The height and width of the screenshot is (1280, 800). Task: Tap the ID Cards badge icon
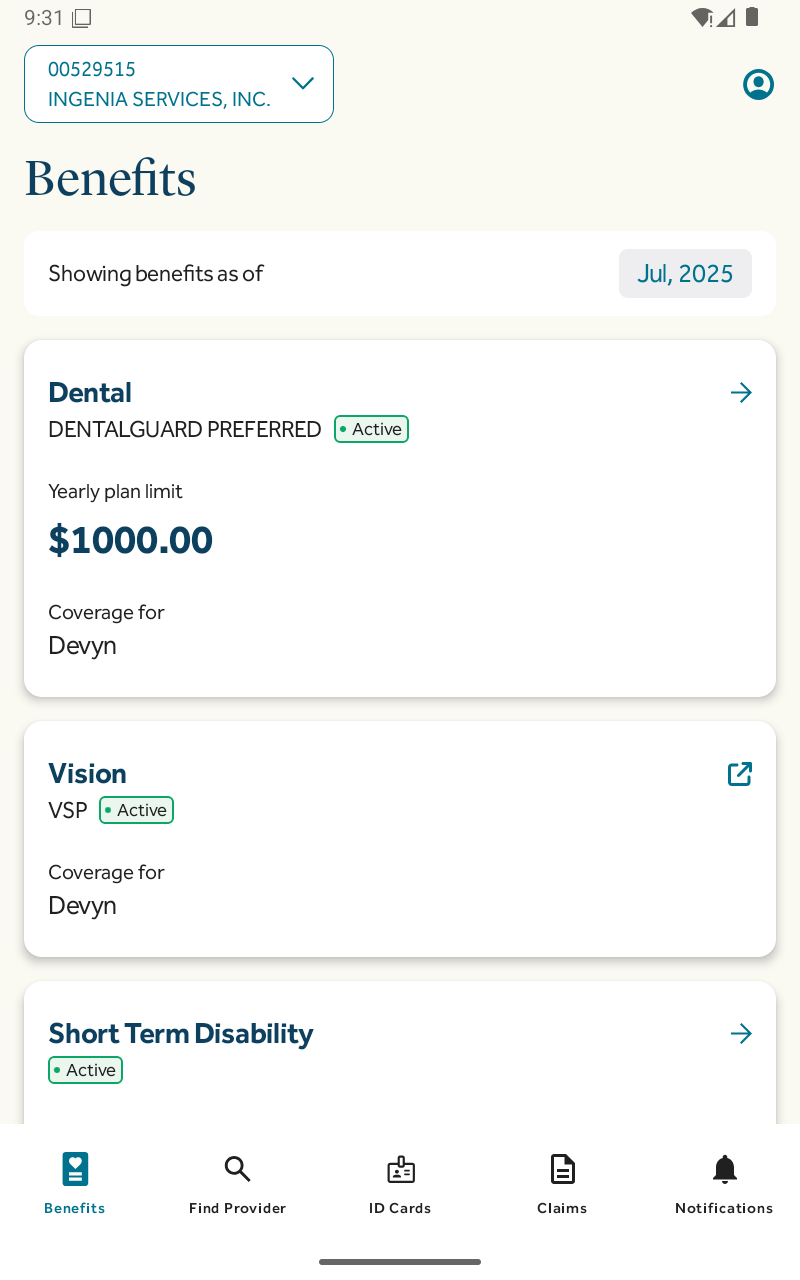tap(400, 1169)
